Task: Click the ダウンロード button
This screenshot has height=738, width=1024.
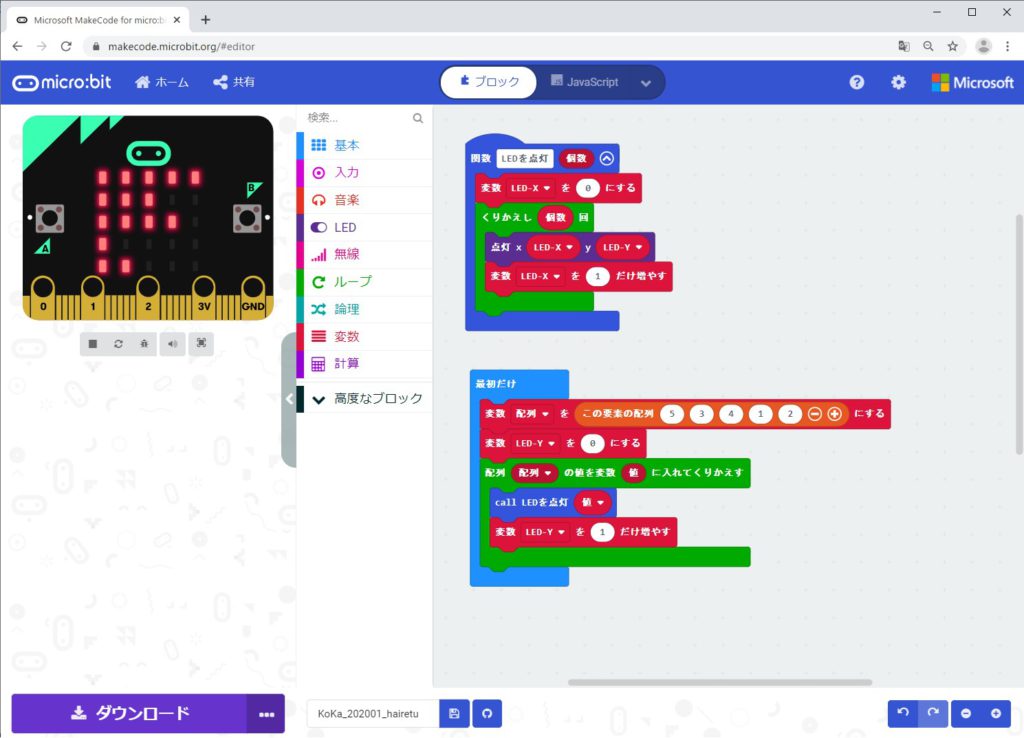Action: click(129, 713)
